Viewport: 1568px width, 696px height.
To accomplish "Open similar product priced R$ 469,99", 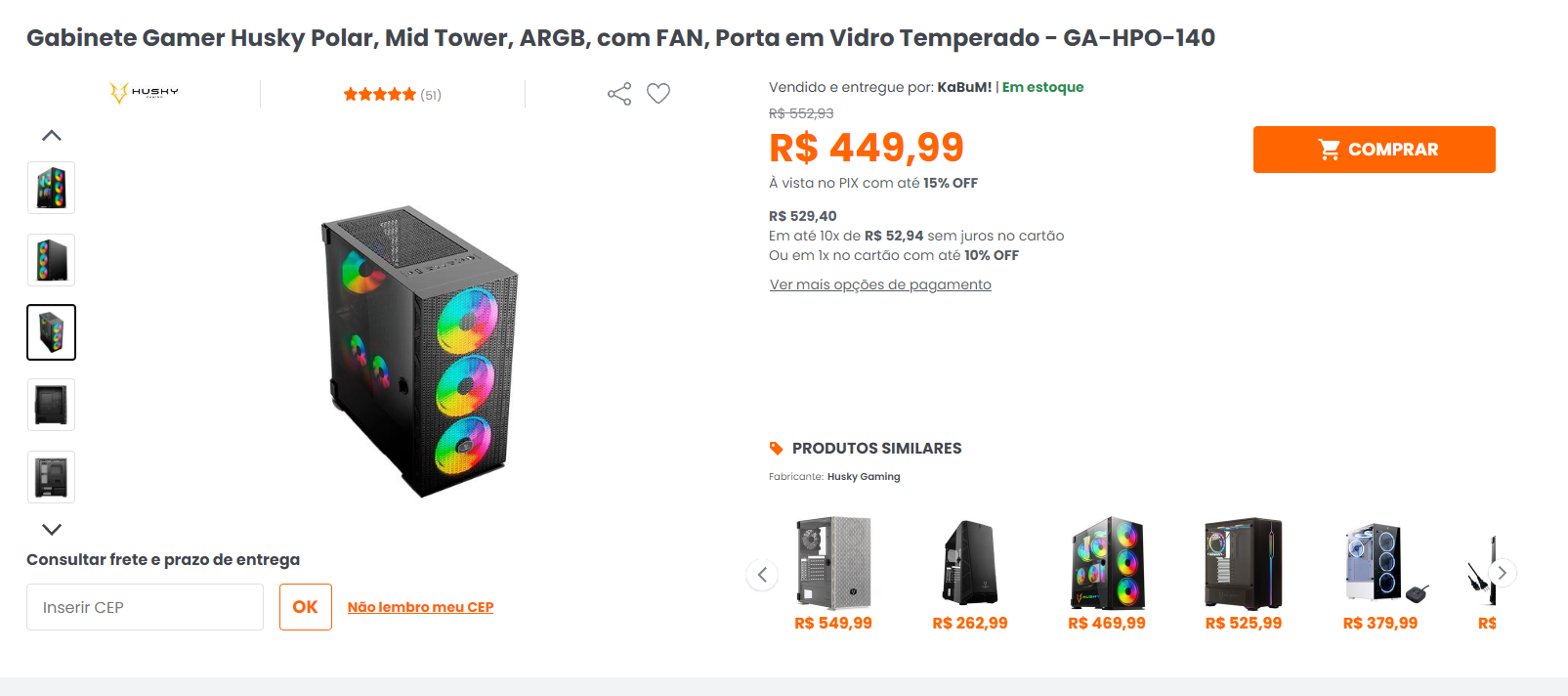I will [x=1107, y=574].
